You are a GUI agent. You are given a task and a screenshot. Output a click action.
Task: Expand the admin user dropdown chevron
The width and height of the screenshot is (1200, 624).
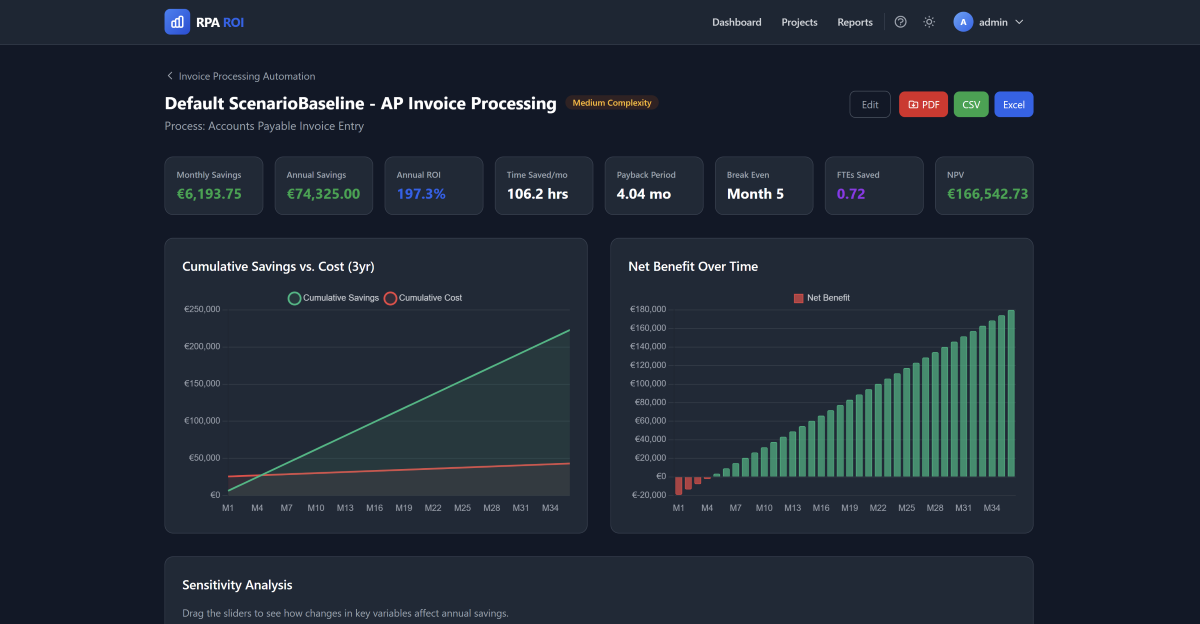[1019, 22]
